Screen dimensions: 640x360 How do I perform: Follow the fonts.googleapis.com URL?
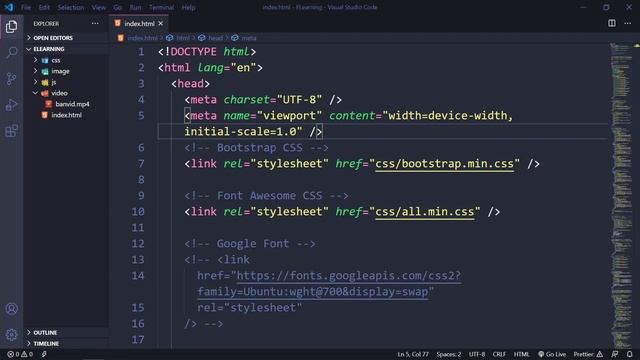tap(349, 276)
